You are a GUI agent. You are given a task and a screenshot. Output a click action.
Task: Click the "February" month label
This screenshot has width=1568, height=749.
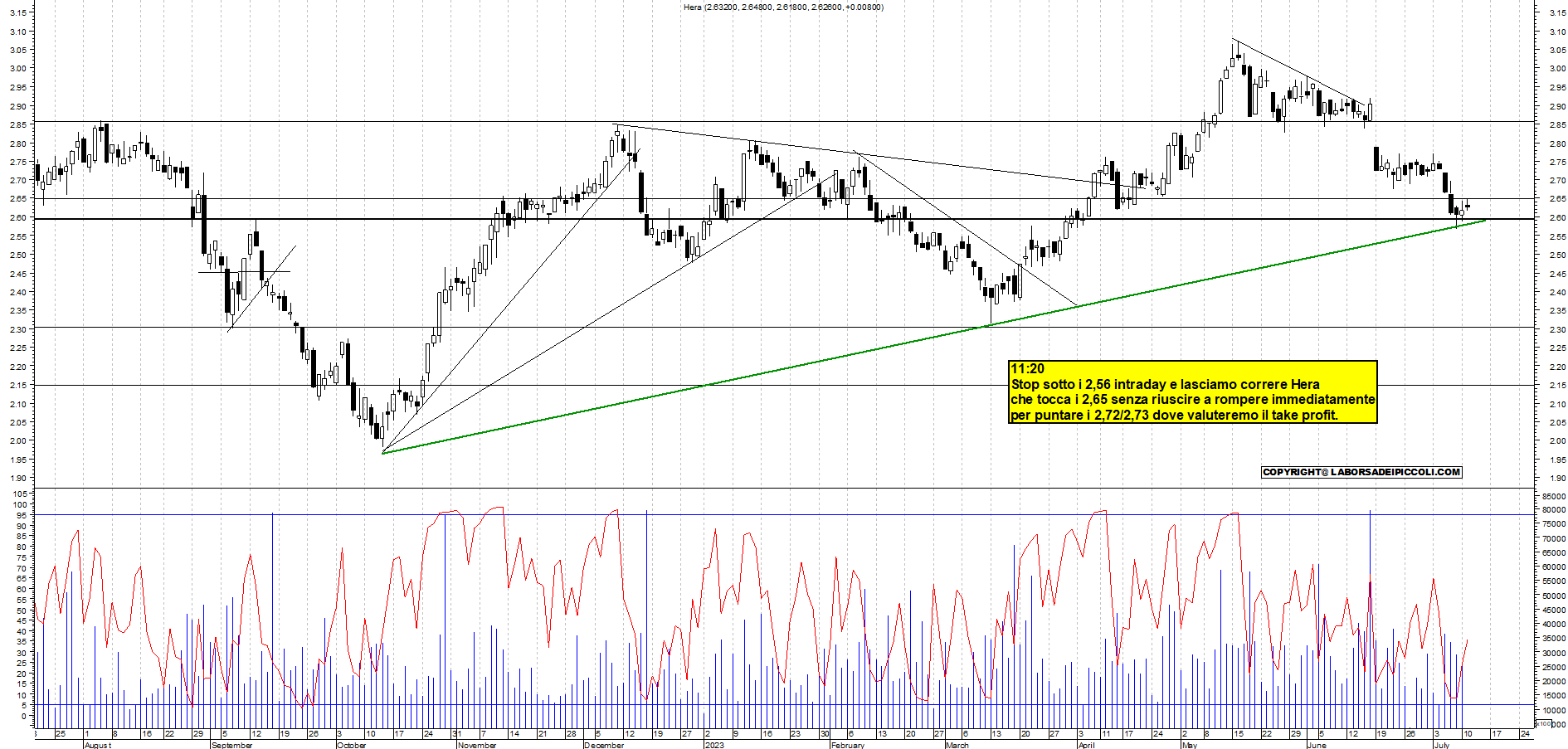point(848,745)
